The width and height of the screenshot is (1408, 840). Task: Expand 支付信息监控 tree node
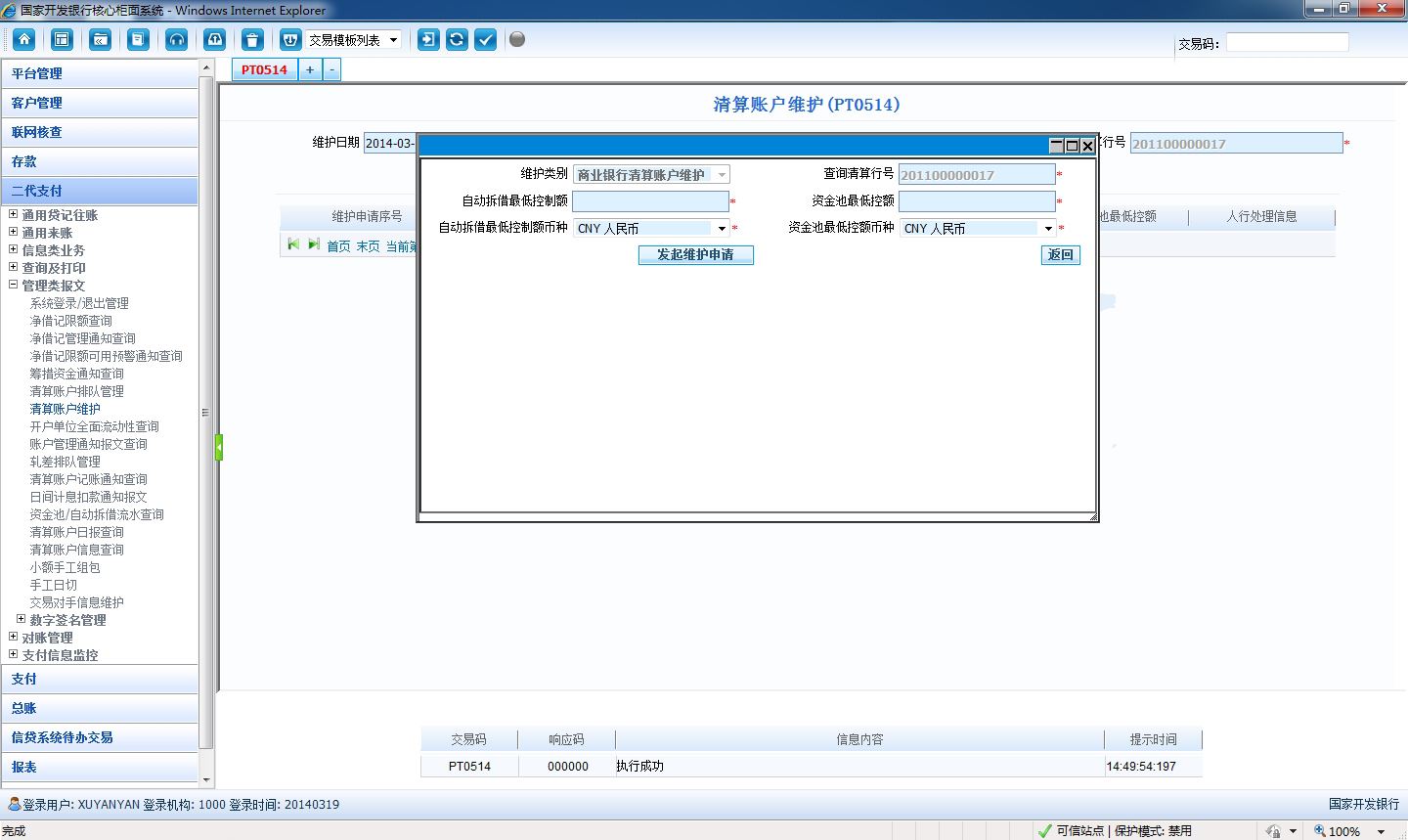[14, 654]
